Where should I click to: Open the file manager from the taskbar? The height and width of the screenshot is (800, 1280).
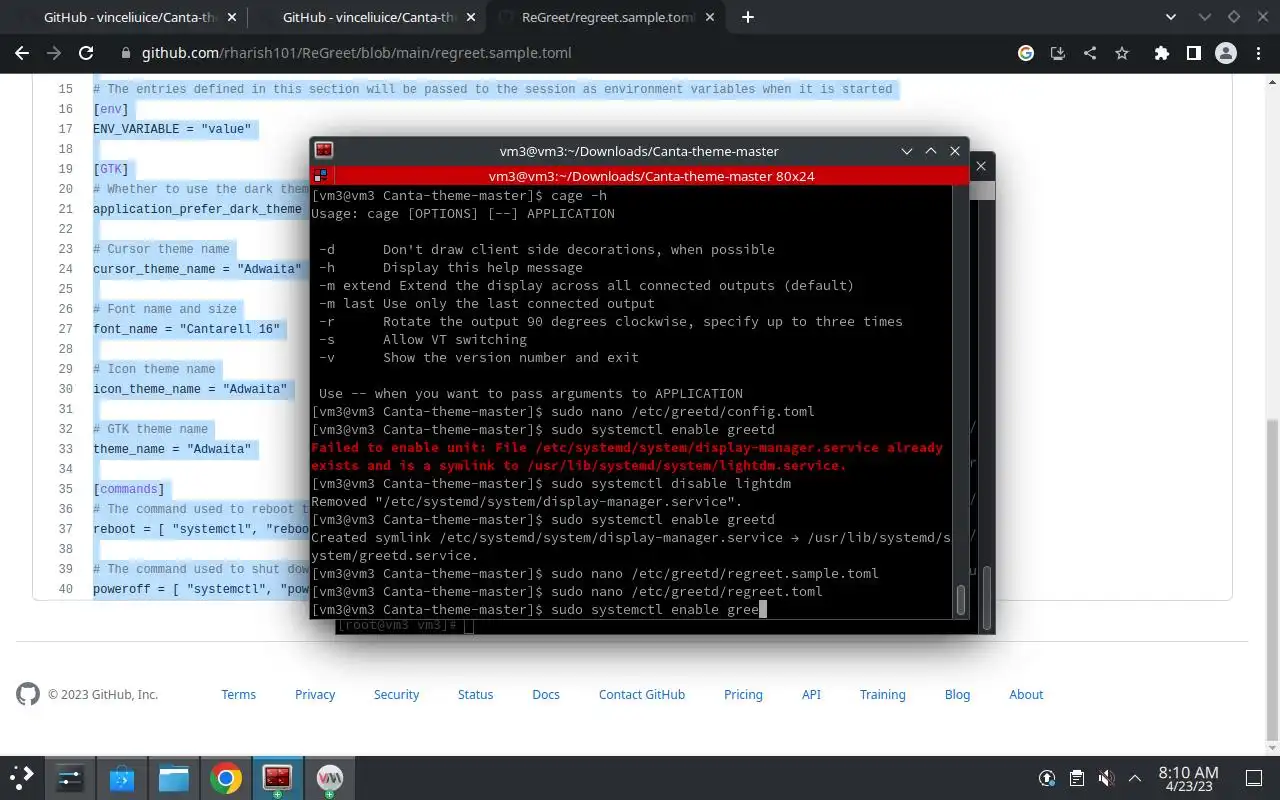tap(174, 777)
